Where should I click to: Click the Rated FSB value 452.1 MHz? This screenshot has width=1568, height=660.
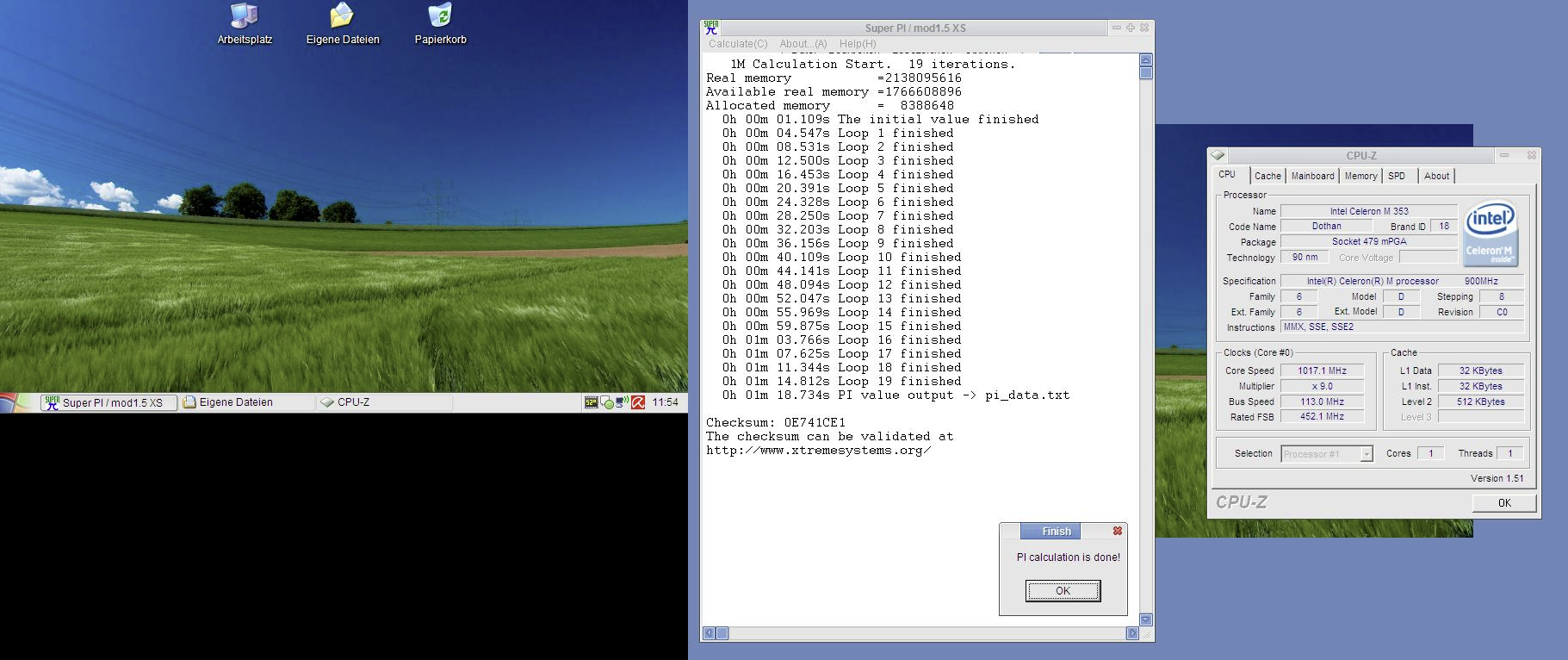[x=1323, y=416]
